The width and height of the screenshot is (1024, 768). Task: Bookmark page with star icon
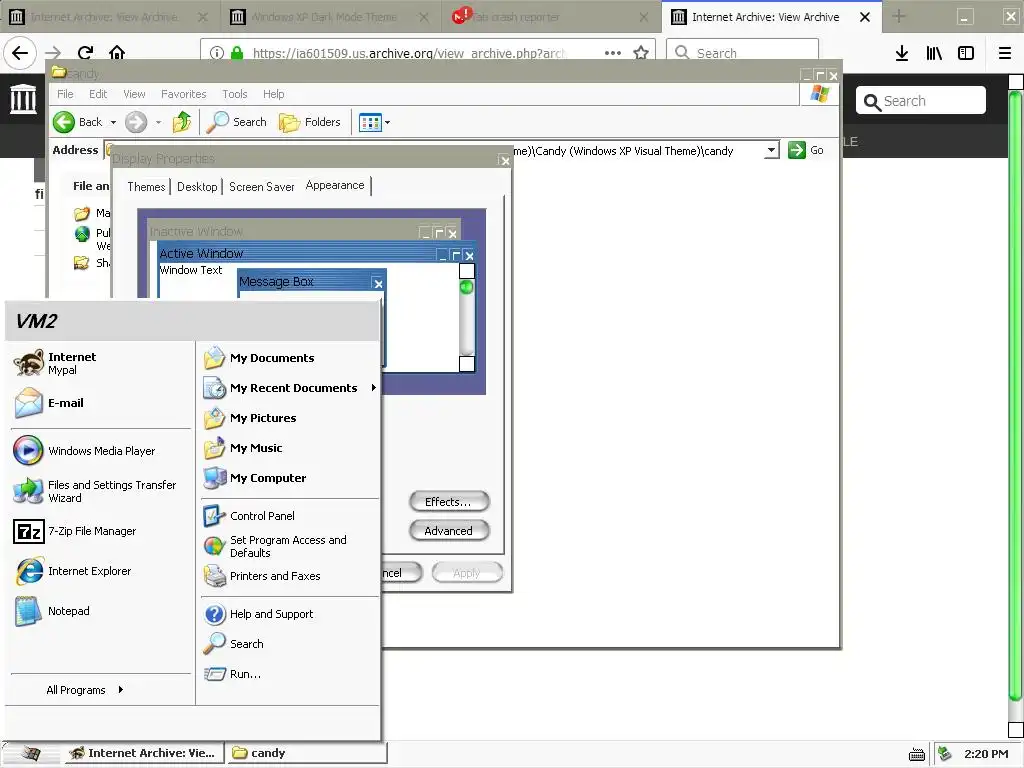[x=641, y=53]
